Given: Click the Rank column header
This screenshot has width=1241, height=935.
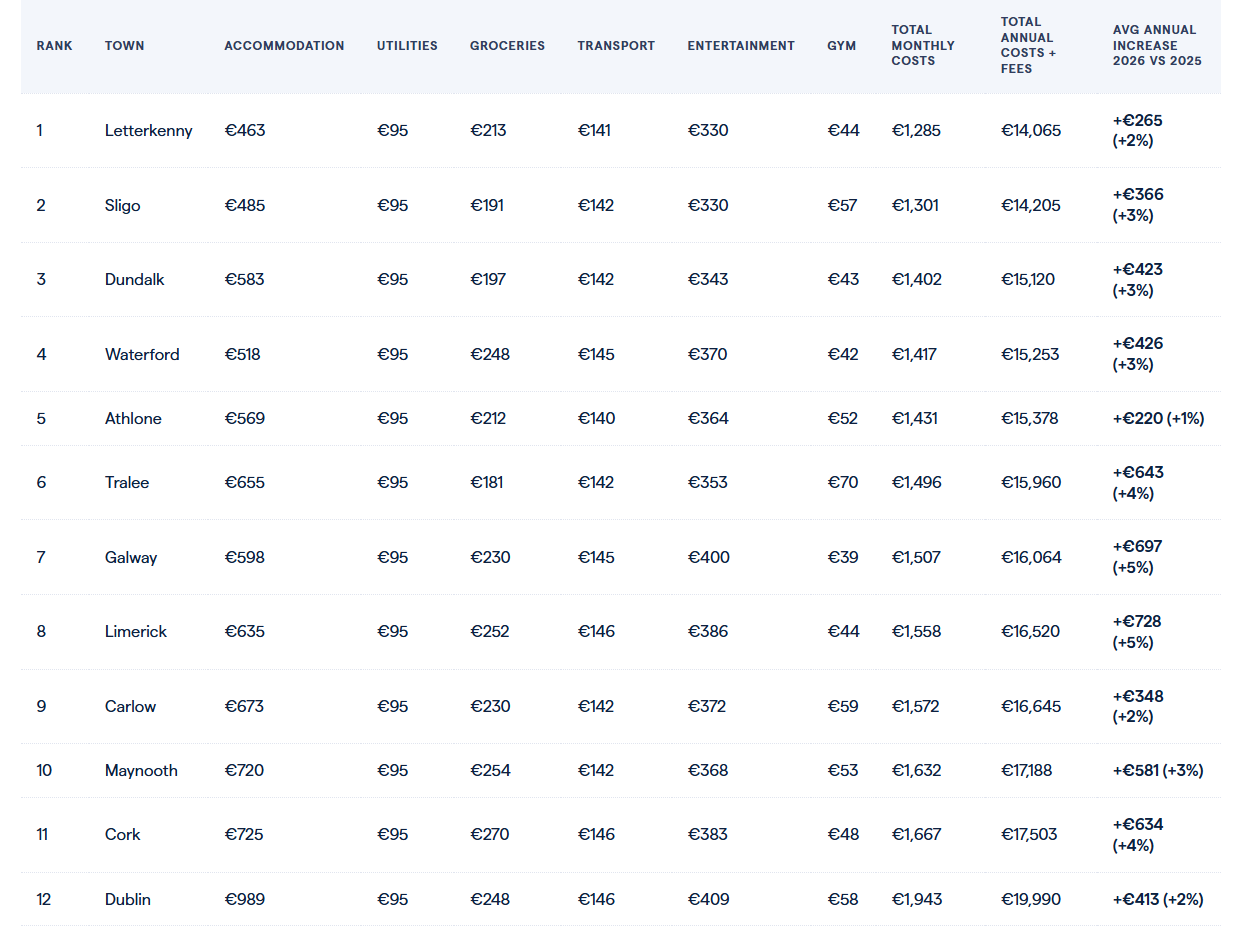Looking at the screenshot, I should (x=54, y=46).
